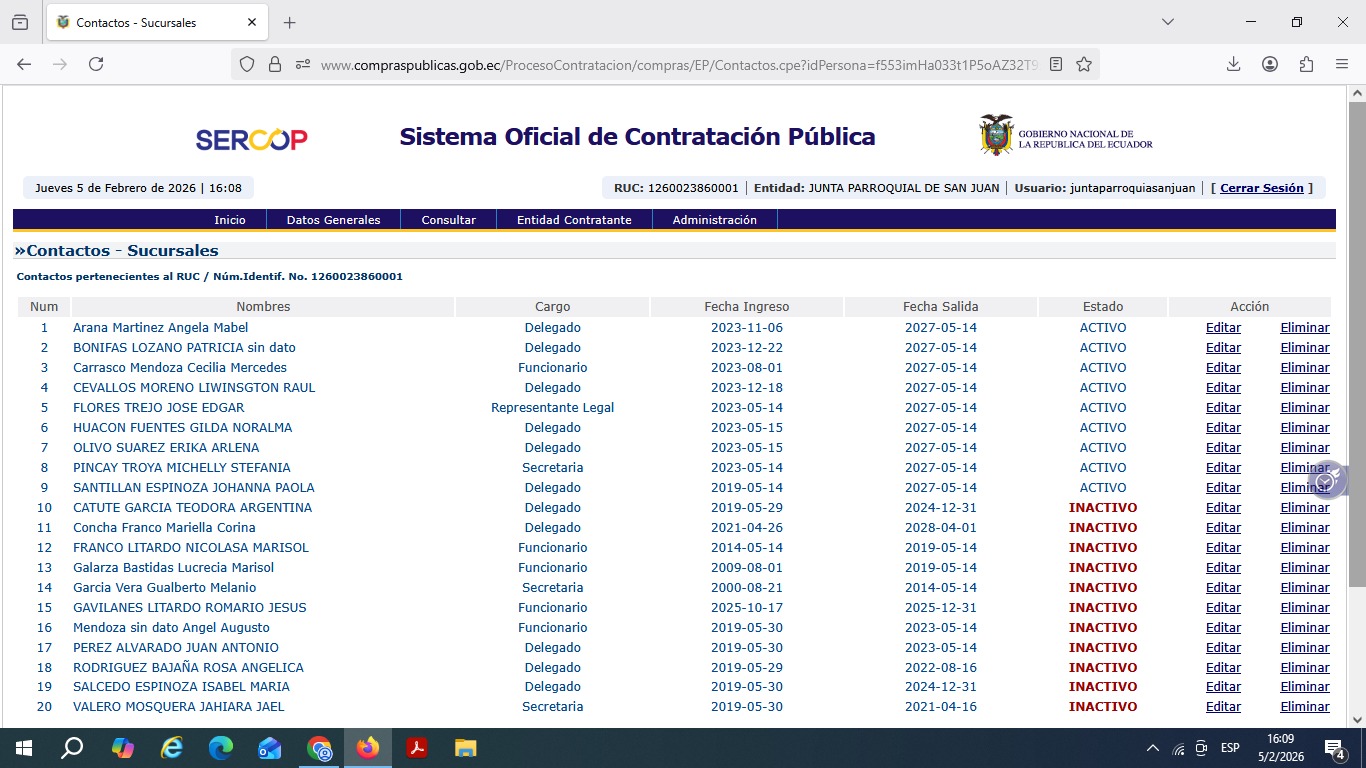Click the browser reload page icon
The width and height of the screenshot is (1366, 768).
click(96, 64)
